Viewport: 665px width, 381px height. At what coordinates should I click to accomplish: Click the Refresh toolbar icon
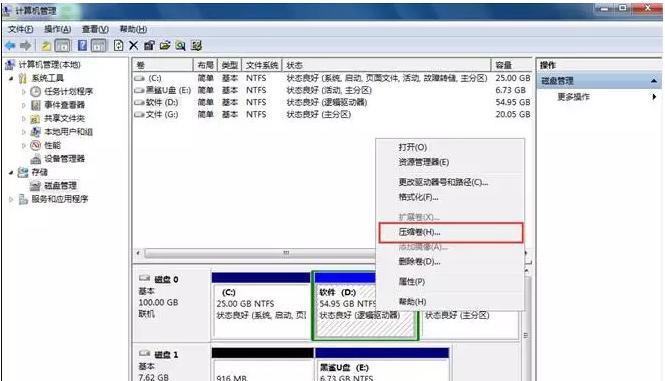[x=118, y=45]
